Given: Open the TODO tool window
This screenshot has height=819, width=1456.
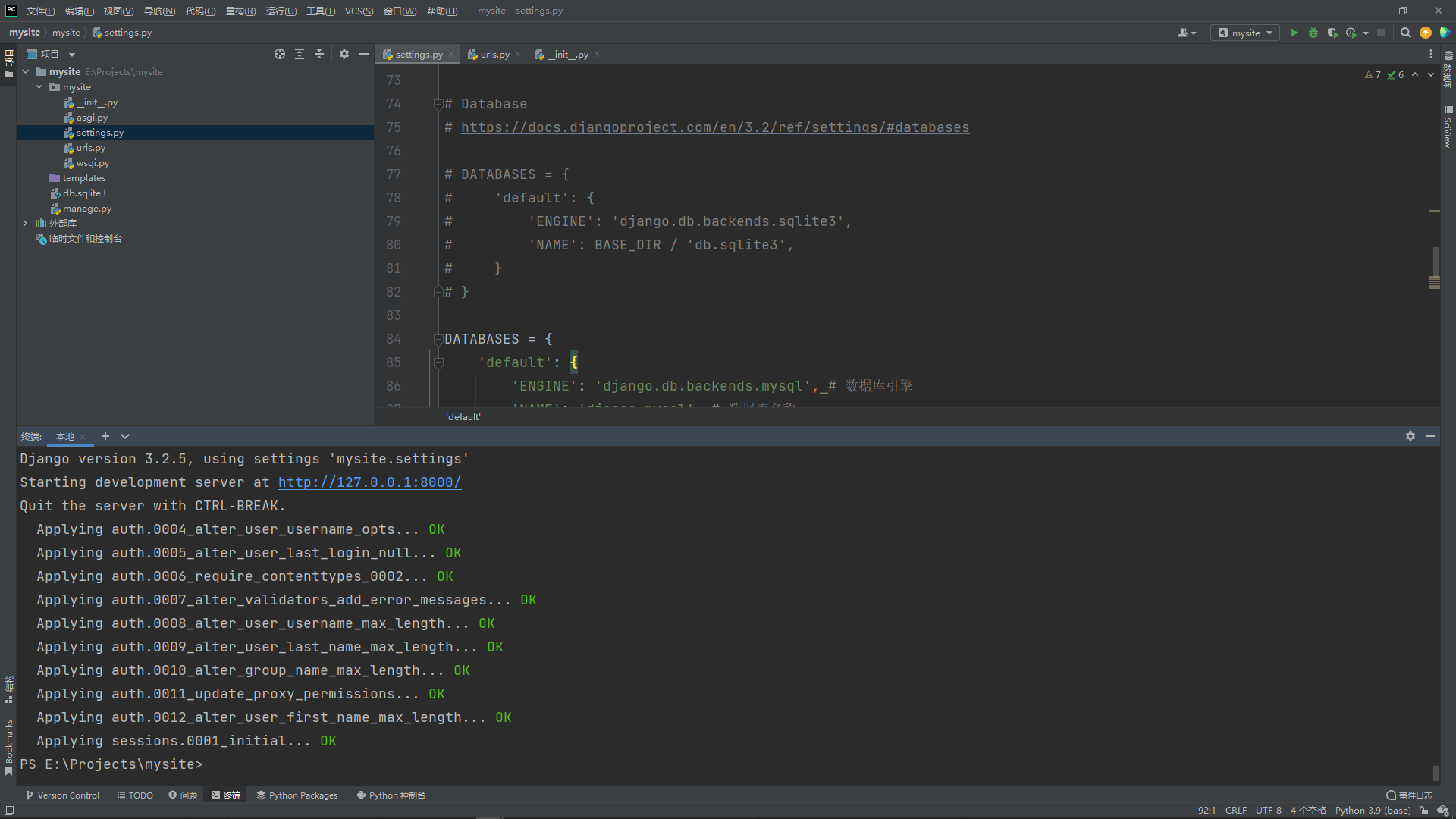Looking at the screenshot, I should pos(135,795).
